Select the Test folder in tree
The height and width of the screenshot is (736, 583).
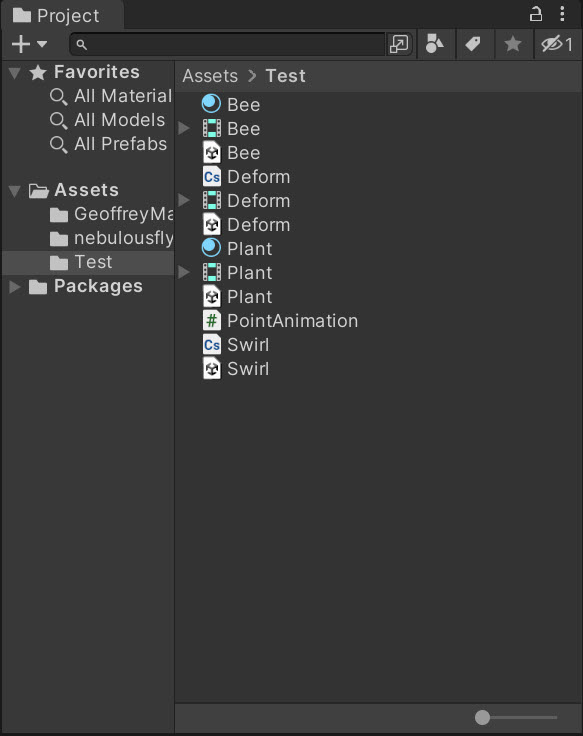88,262
